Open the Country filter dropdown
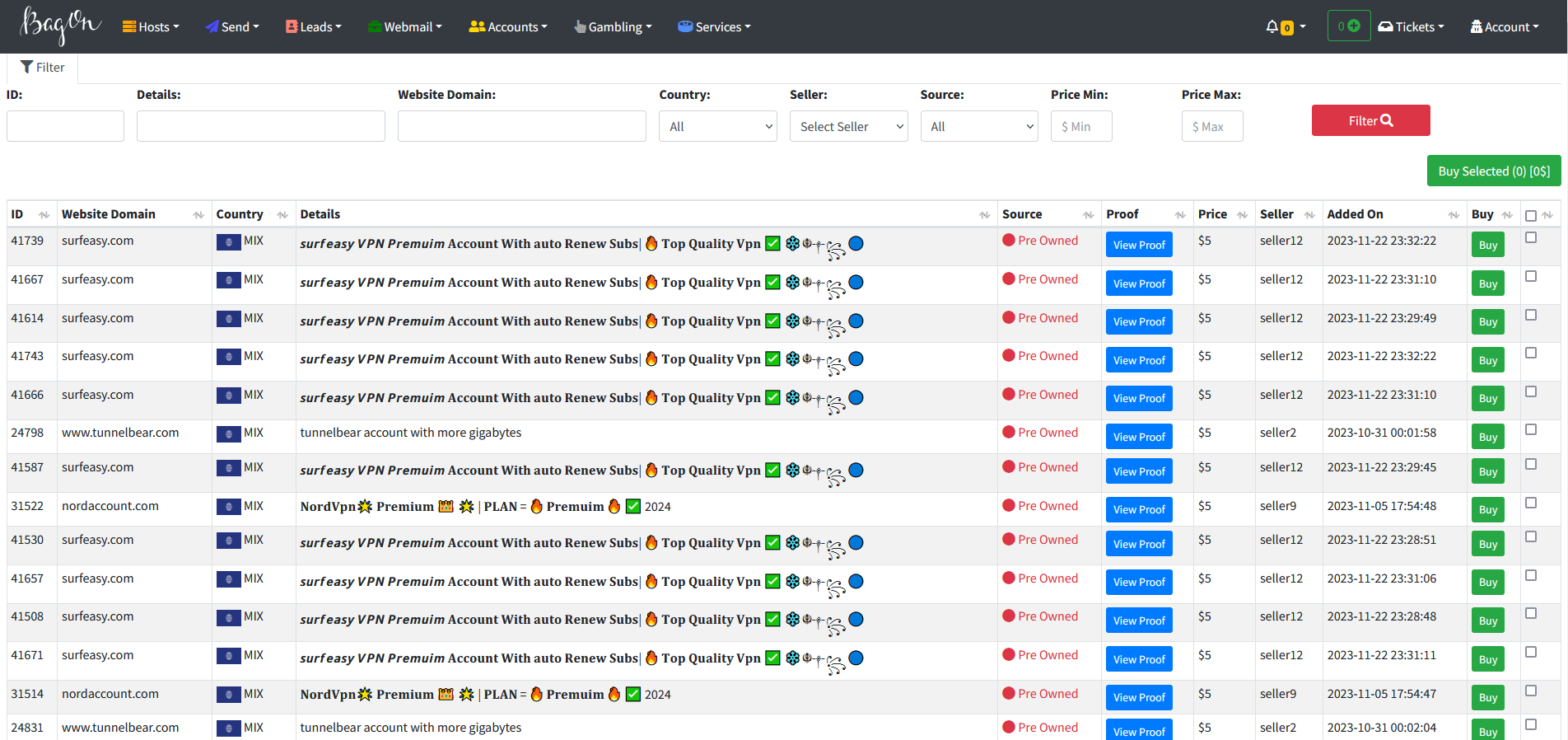The width and height of the screenshot is (1568, 740). [x=718, y=126]
